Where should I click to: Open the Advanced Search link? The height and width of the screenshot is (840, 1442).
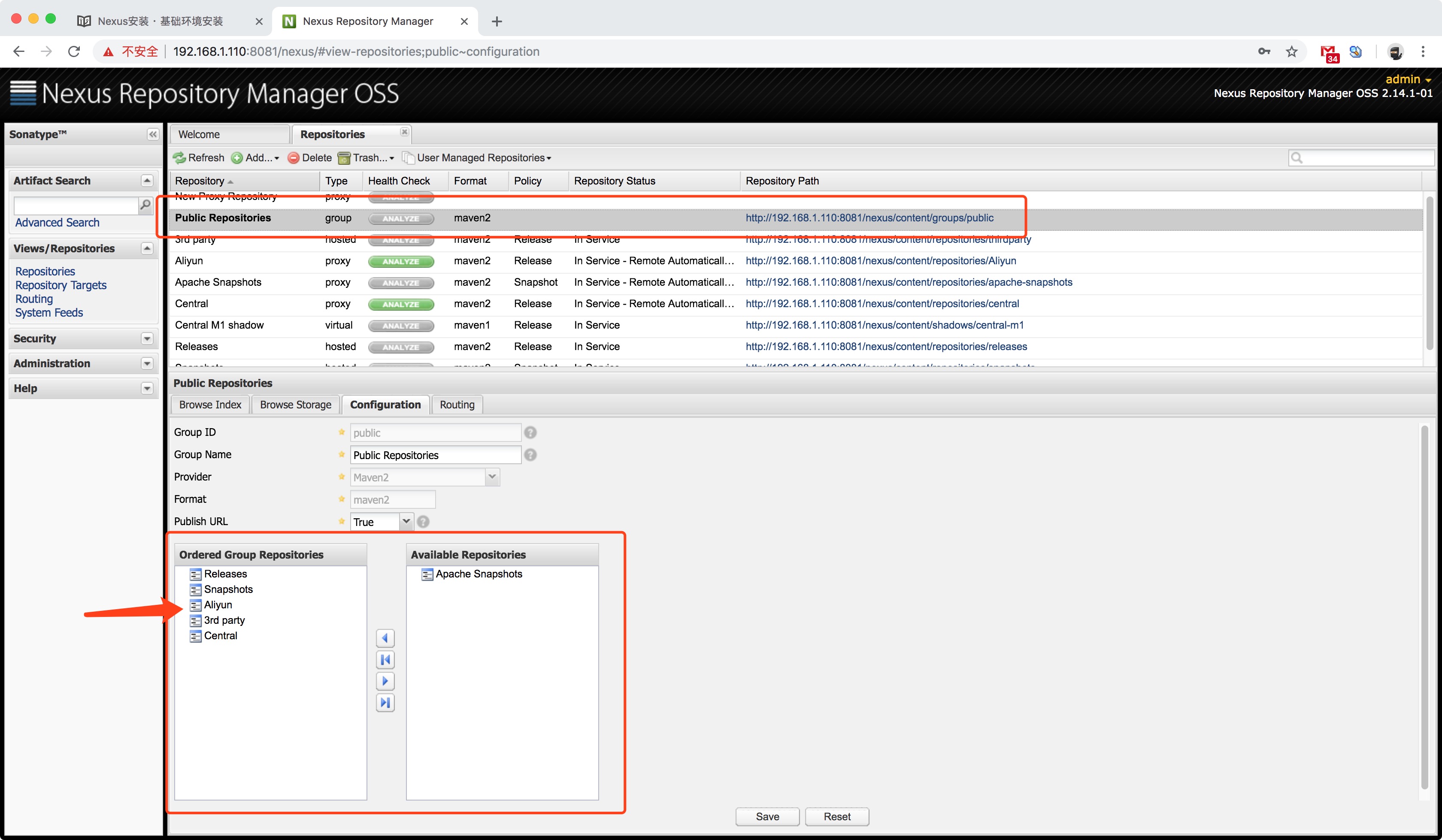click(x=57, y=223)
